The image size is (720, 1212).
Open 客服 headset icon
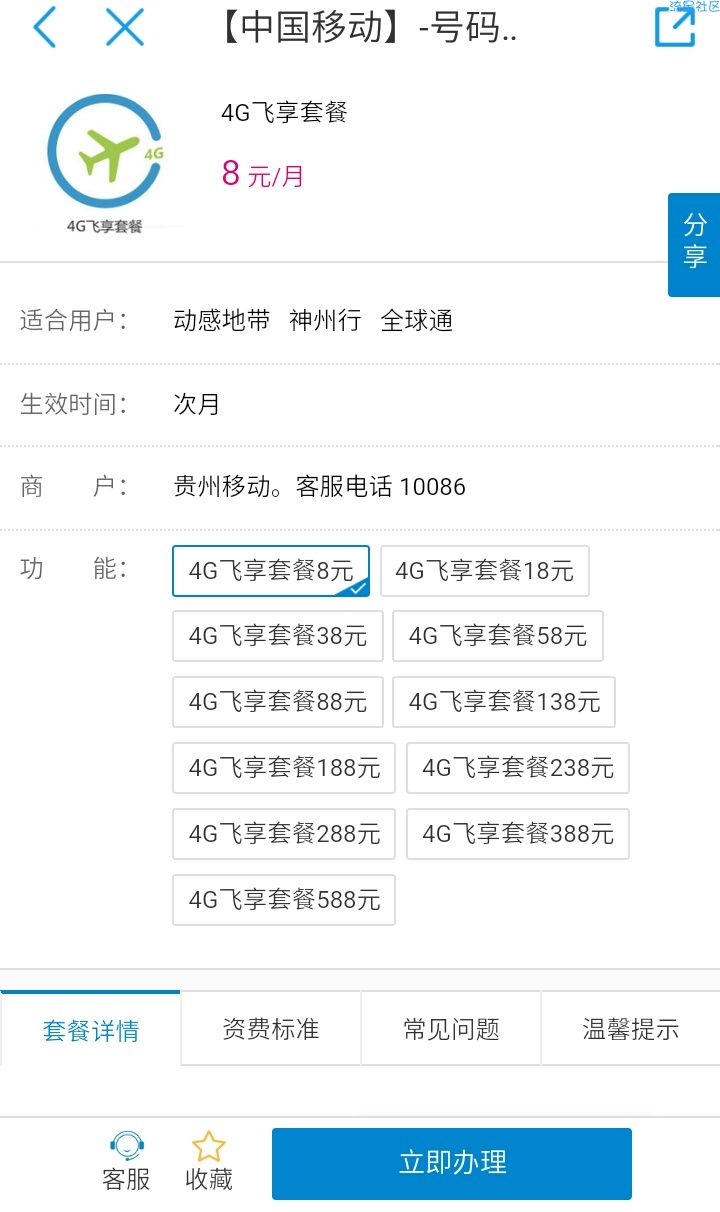coord(126,1146)
